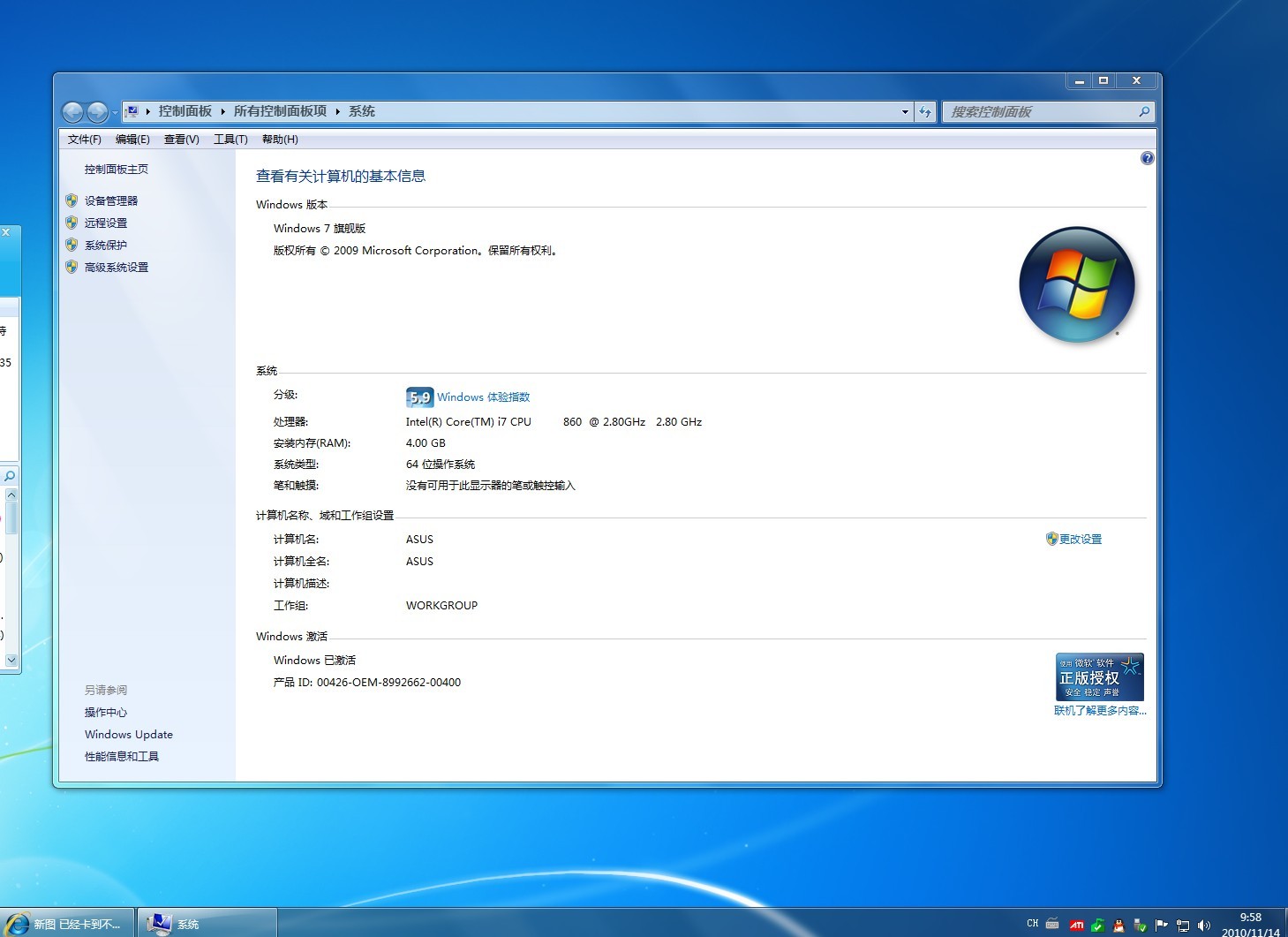Click the 4.00 GB installed memory value

click(x=426, y=443)
